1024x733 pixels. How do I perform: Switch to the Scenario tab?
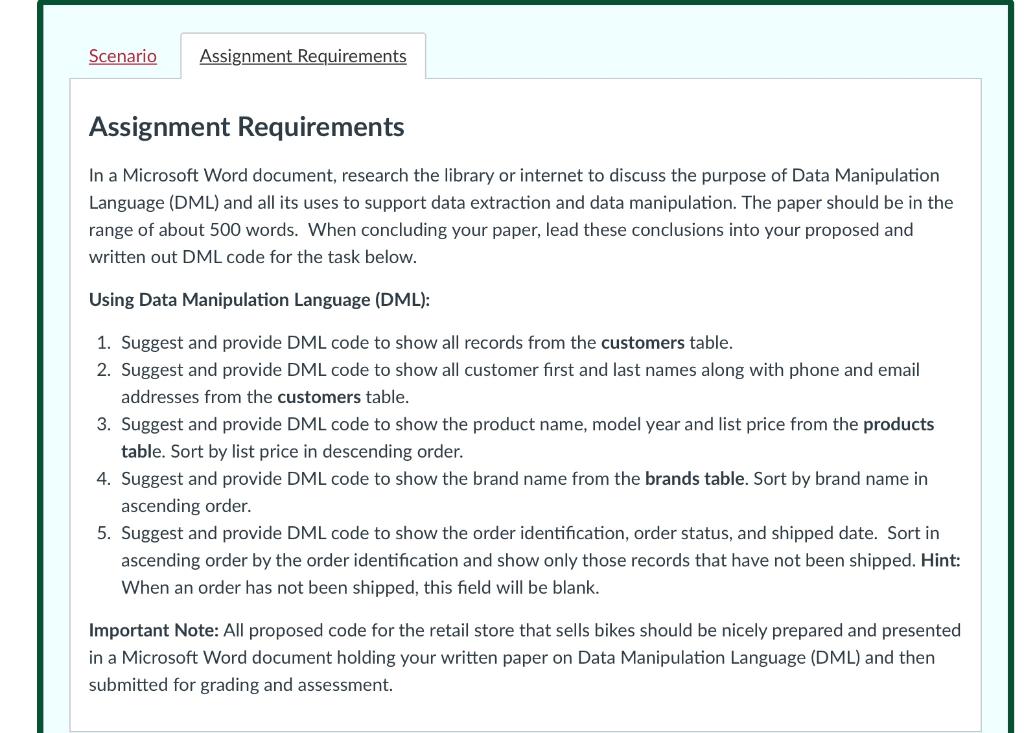coord(122,56)
